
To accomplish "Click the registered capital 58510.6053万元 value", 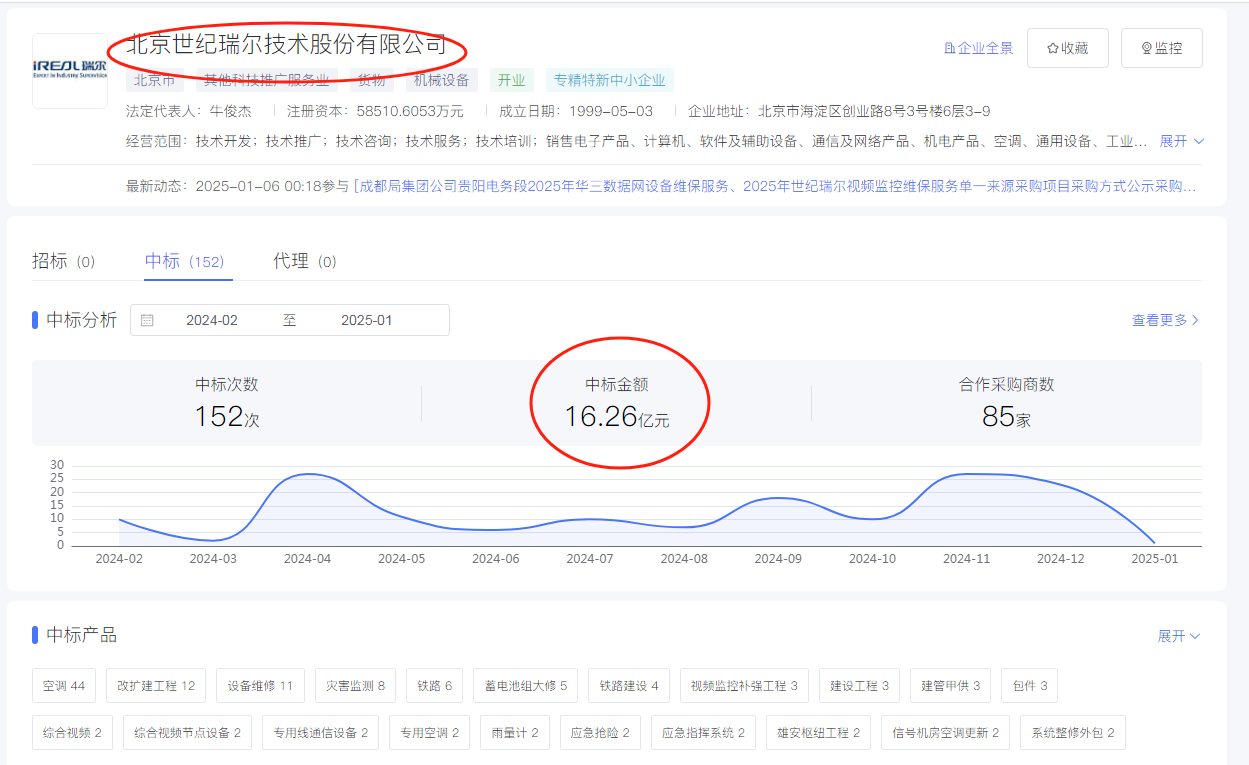I will pyautogui.click(x=410, y=111).
